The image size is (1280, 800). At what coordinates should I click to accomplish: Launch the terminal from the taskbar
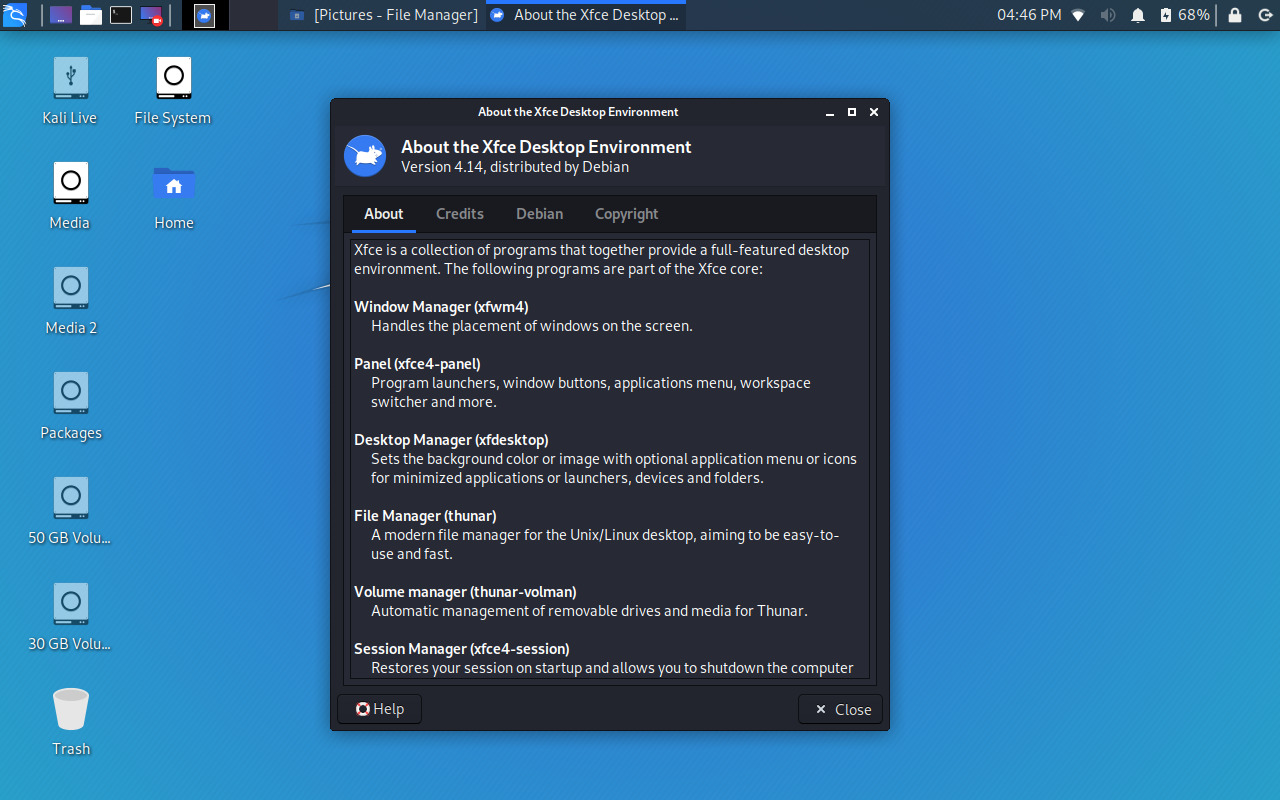(x=121, y=15)
